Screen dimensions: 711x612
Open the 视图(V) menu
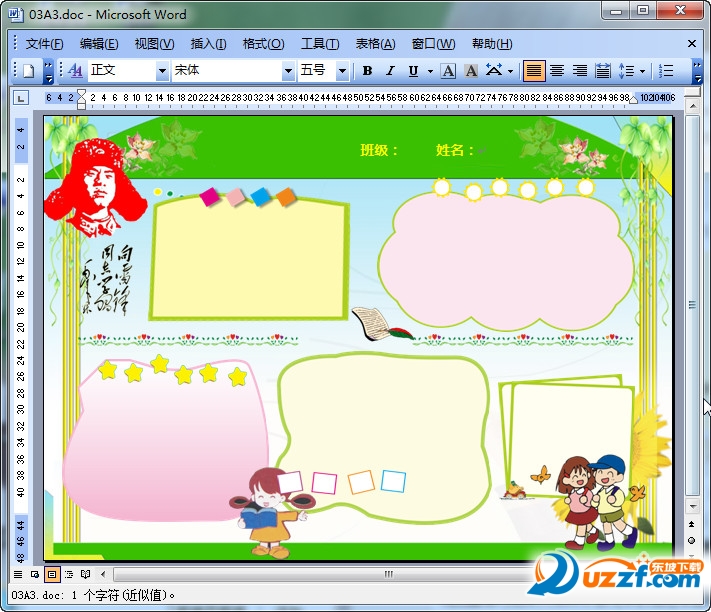[x=154, y=44]
